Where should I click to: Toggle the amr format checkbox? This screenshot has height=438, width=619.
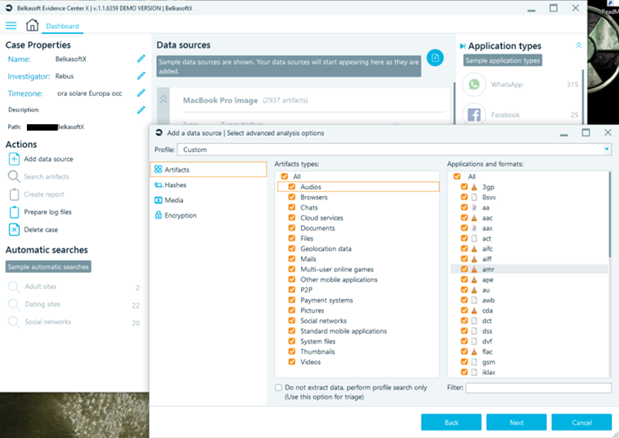pos(464,269)
